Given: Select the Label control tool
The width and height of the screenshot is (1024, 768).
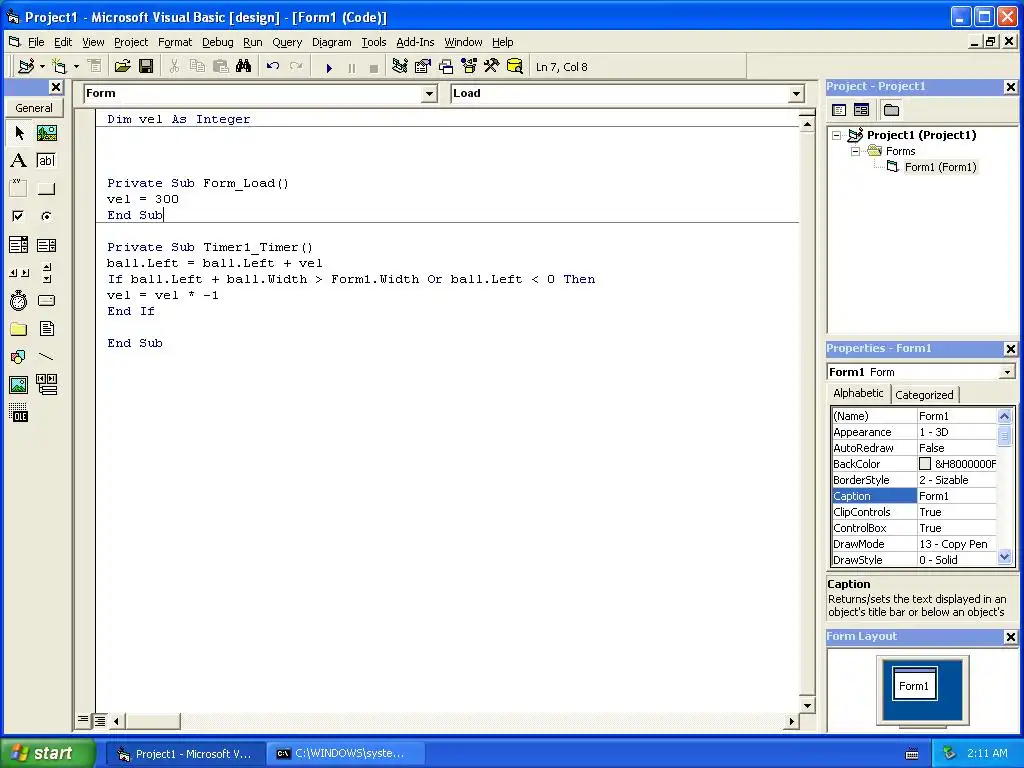Looking at the screenshot, I should [19, 161].
